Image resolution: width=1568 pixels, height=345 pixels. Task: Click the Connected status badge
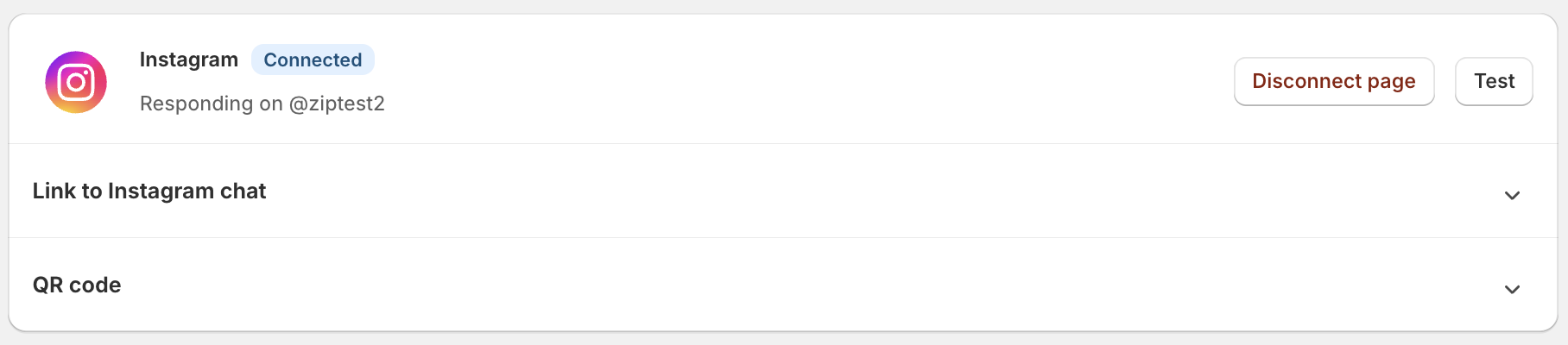pyautogui.click(x=313, y=60)
